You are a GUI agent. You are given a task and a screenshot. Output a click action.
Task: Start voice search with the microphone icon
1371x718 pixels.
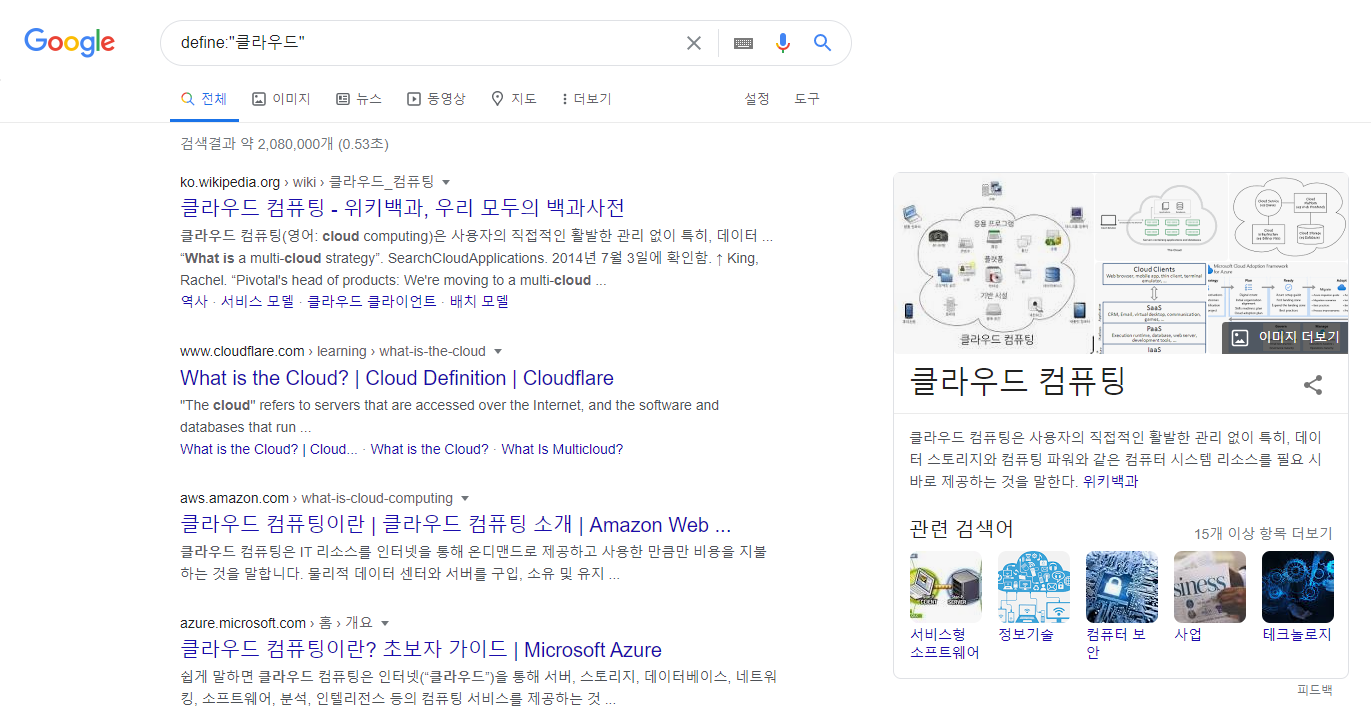(783, 43)
